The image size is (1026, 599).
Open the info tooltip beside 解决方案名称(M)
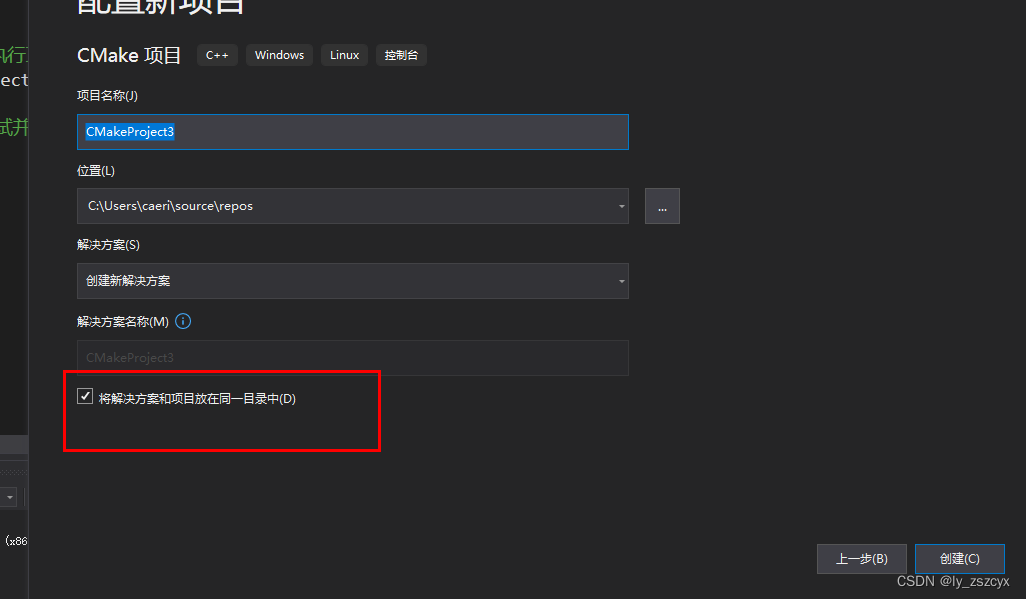(x=183, y=321)
